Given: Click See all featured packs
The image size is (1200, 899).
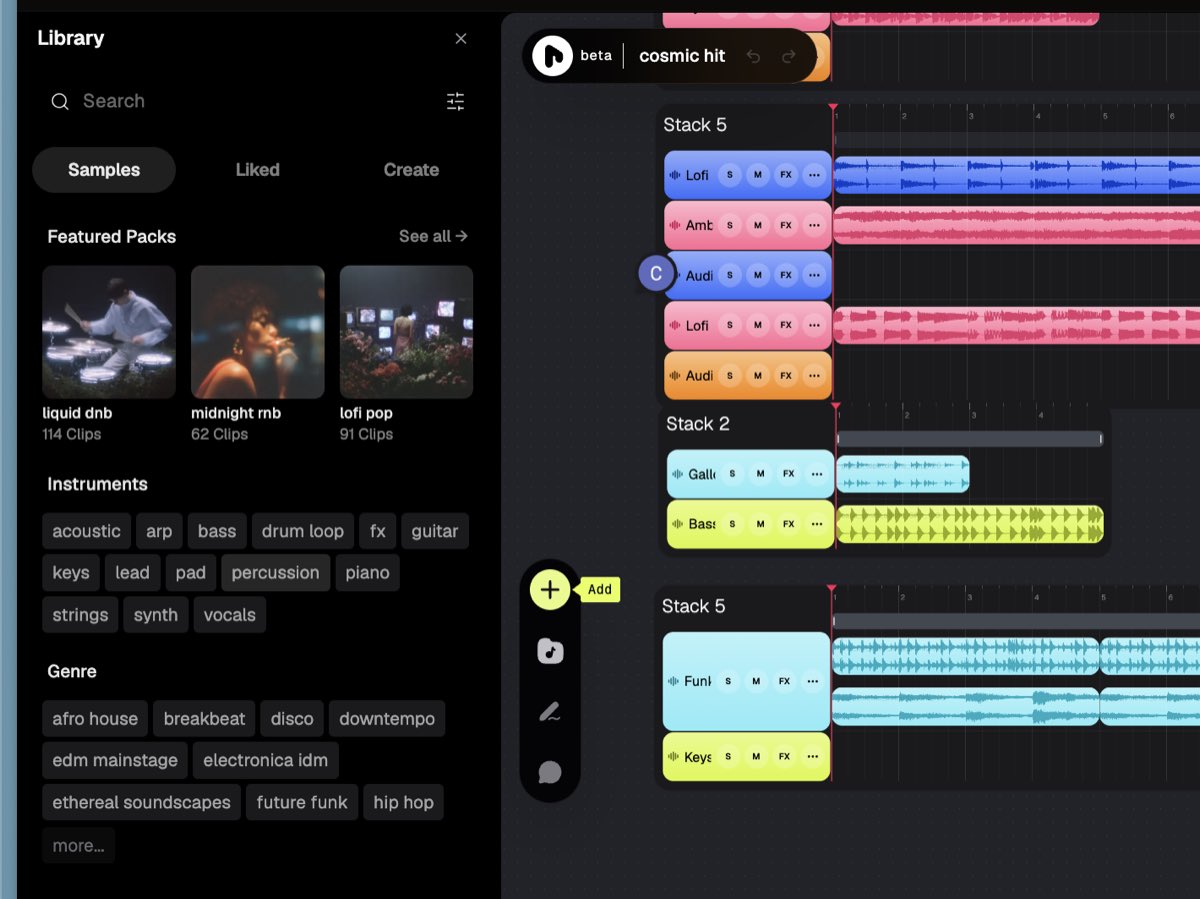Looking at the screenshot, I should pos(433,236).
